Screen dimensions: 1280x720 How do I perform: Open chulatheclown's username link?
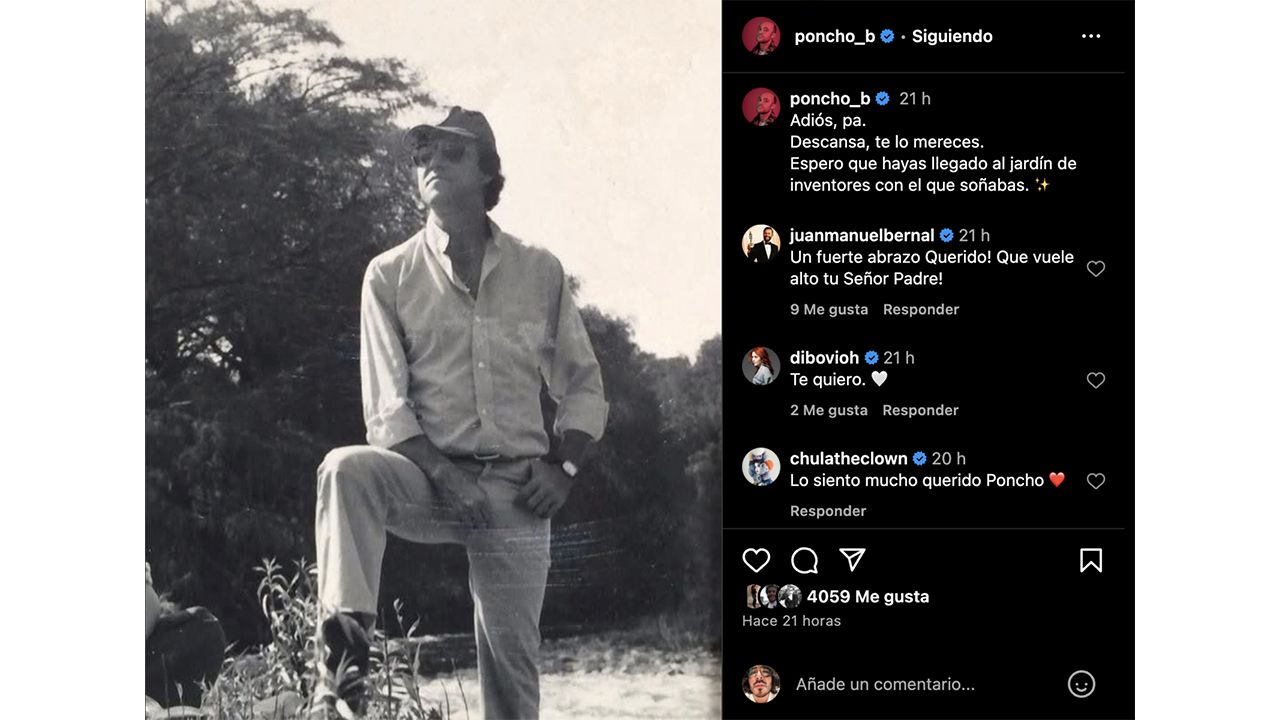coord(848,459)
